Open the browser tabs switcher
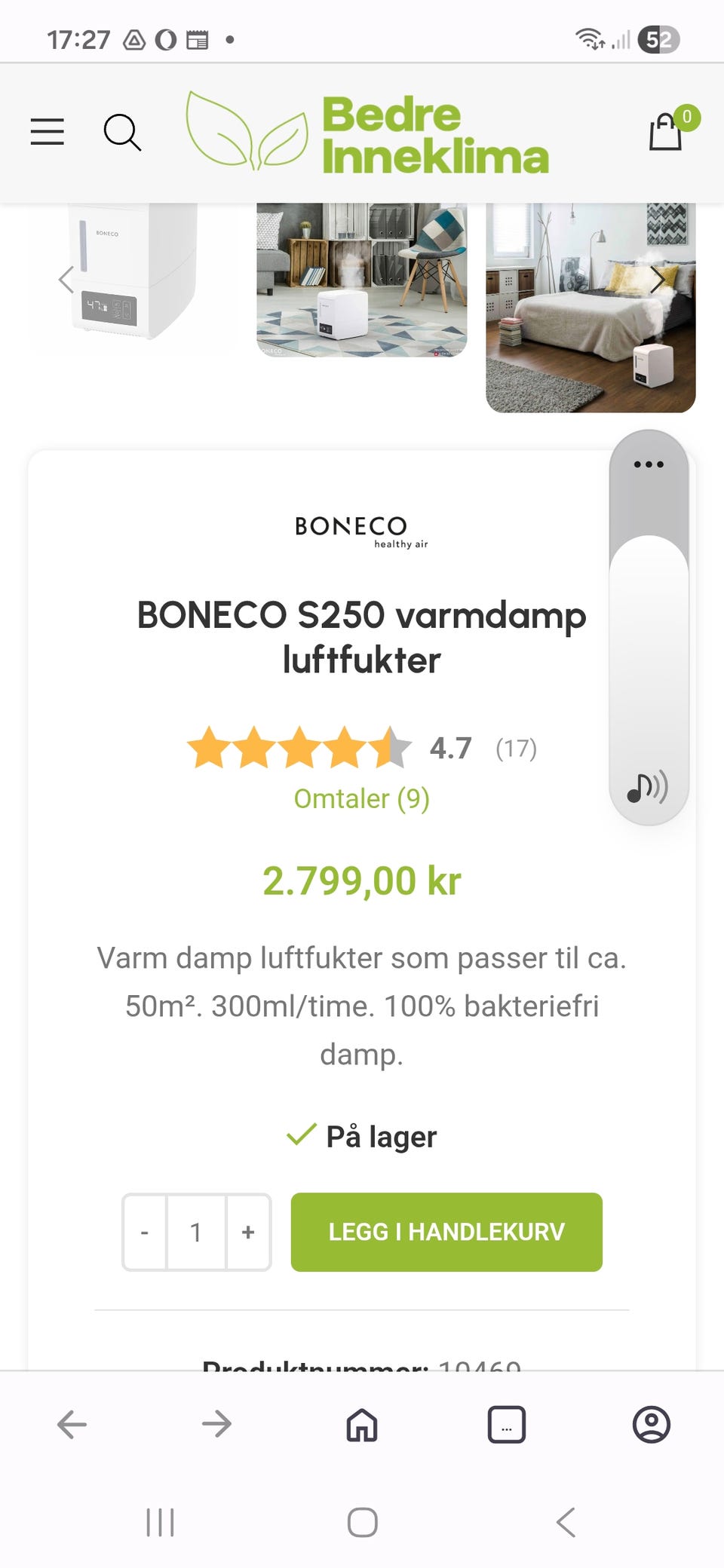The image size is (724, 1568). pos(507,1425)
